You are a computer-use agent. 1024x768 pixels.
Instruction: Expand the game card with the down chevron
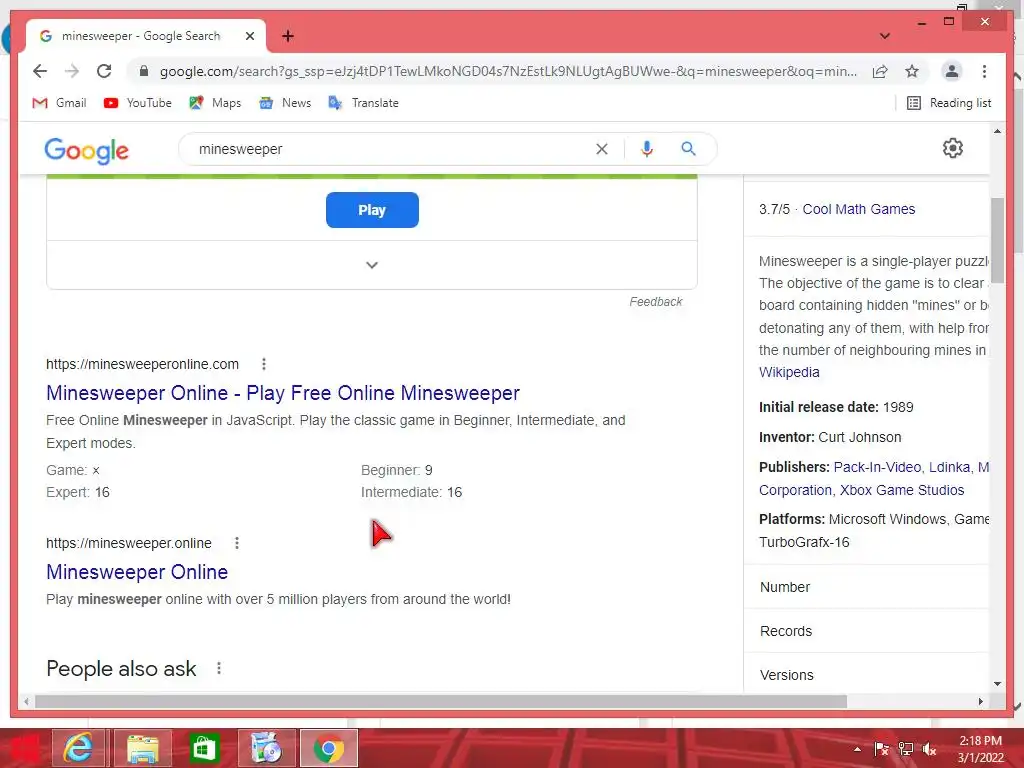tap(372, 265)
